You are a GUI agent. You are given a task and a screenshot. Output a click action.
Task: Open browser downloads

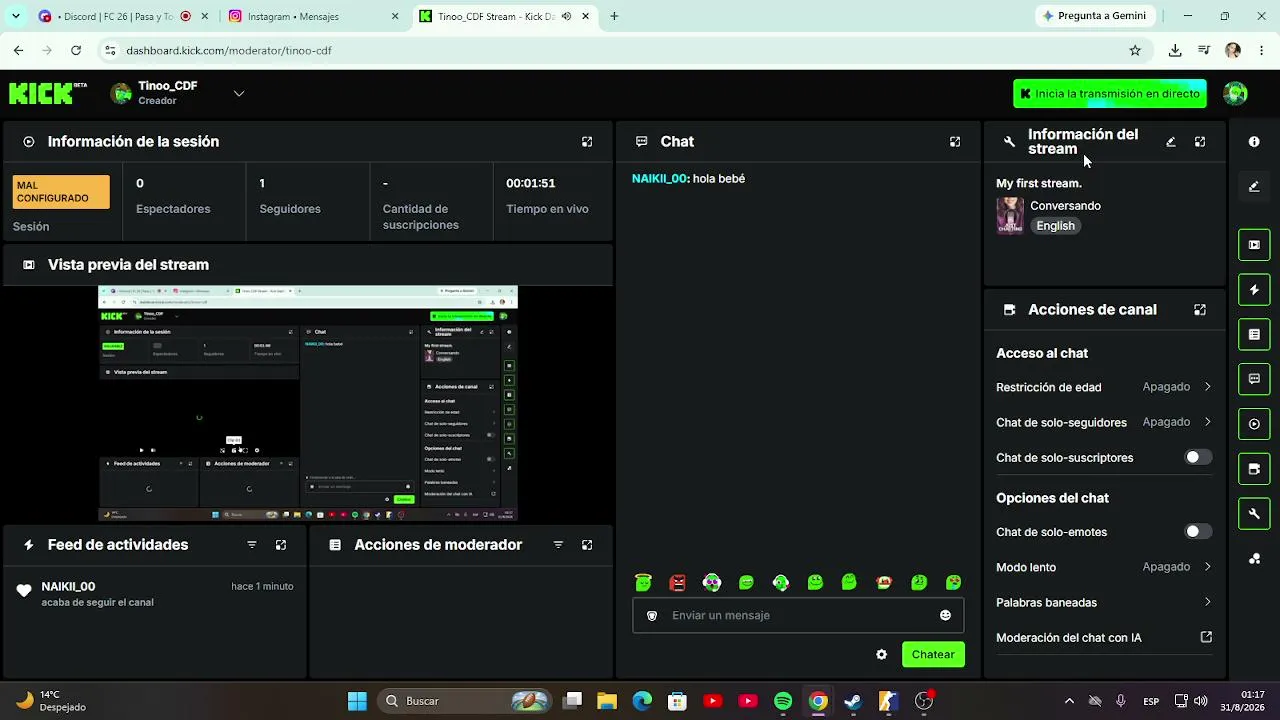coord(1175,50)
